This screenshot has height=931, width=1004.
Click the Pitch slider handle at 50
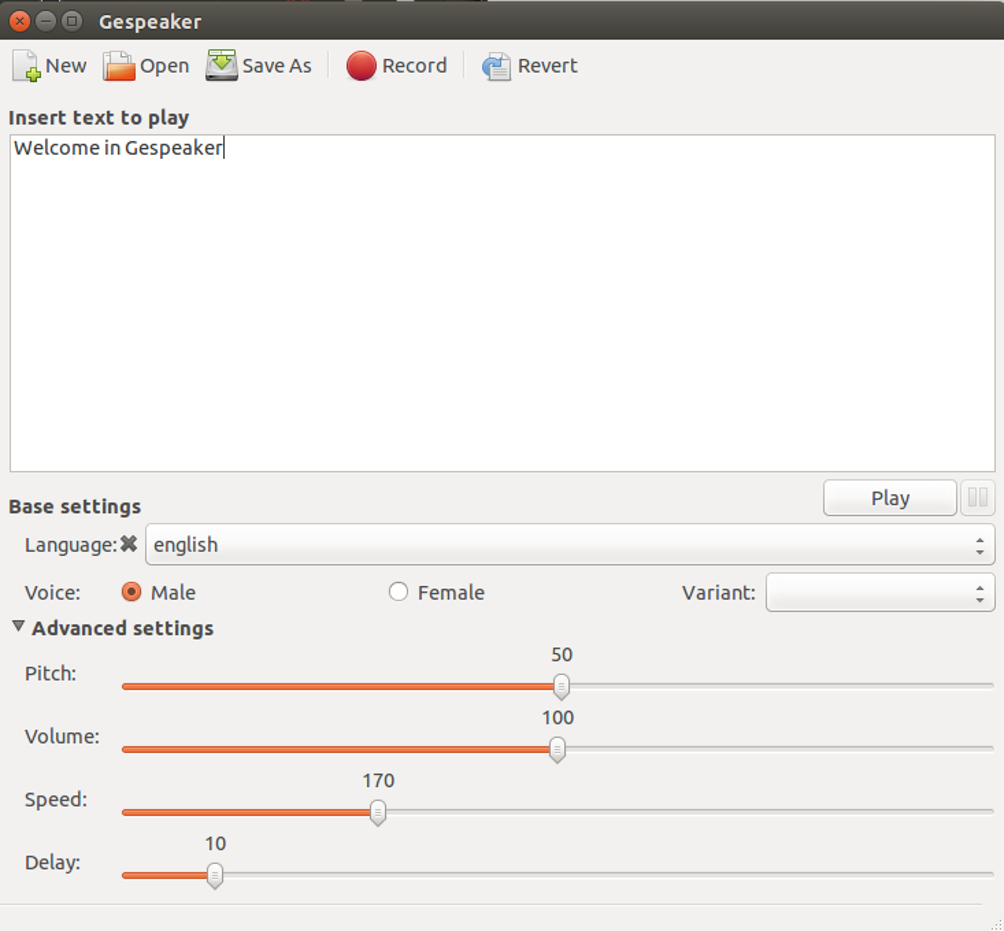click(x=561, y=686)
